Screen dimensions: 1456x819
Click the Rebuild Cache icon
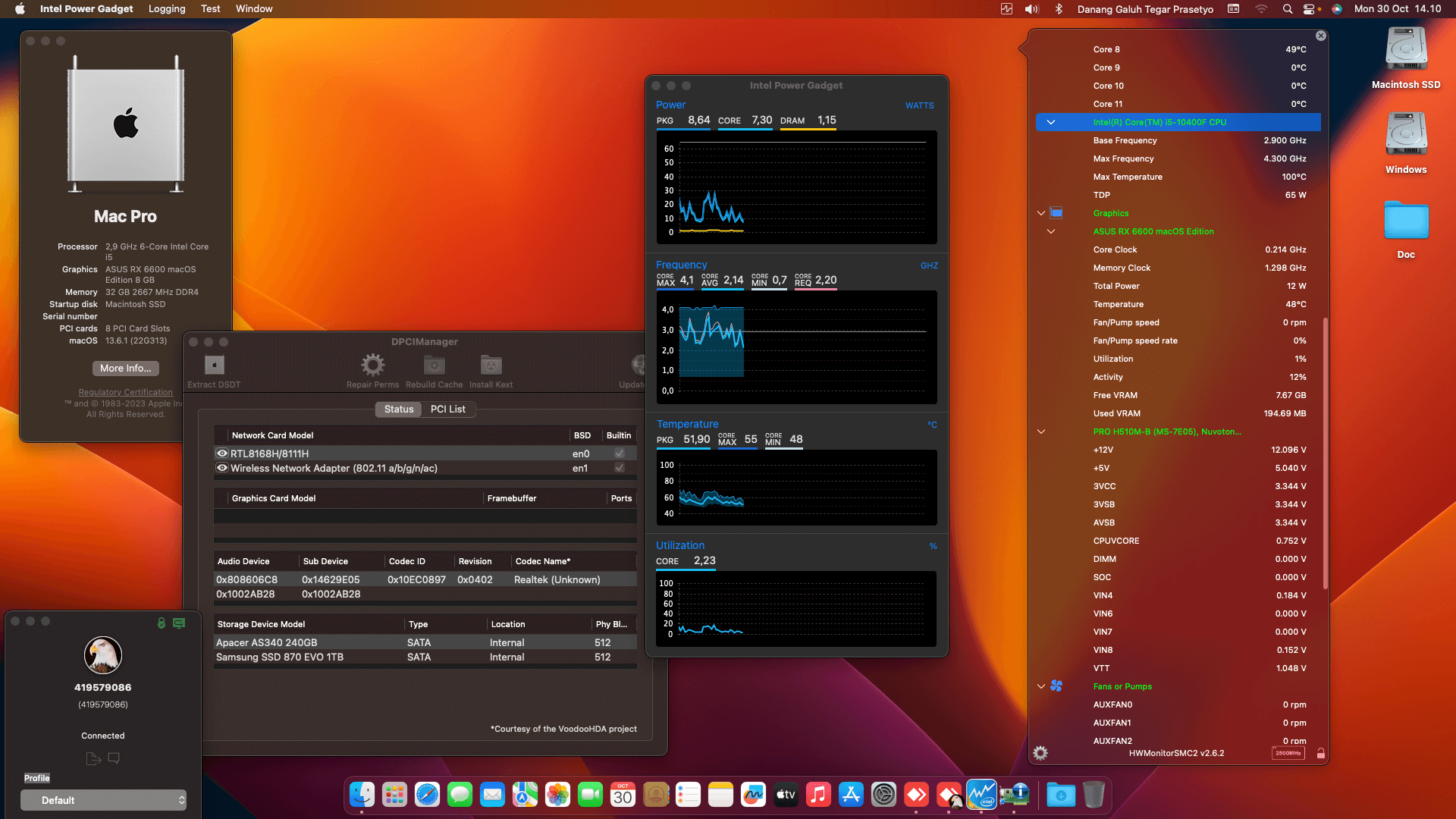tap(434, 366)
